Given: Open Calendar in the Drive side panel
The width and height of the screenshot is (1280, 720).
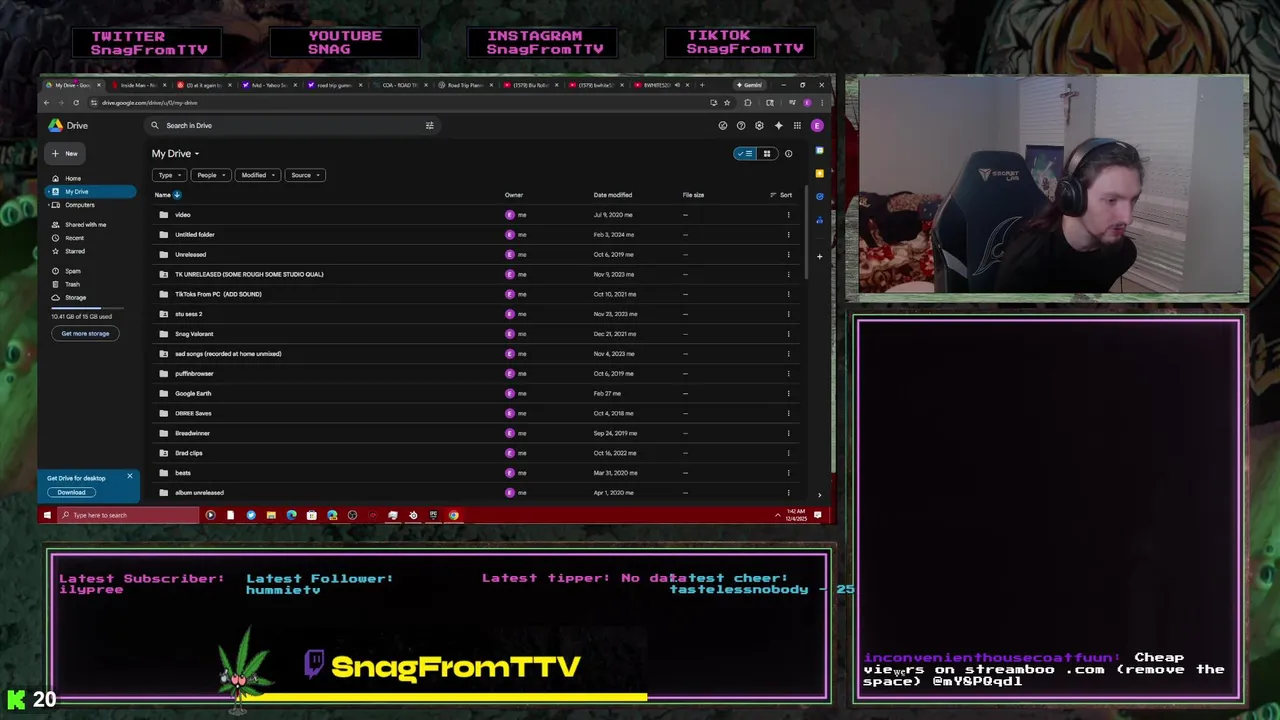Looking at the screenshot, I should pos(819,151).
